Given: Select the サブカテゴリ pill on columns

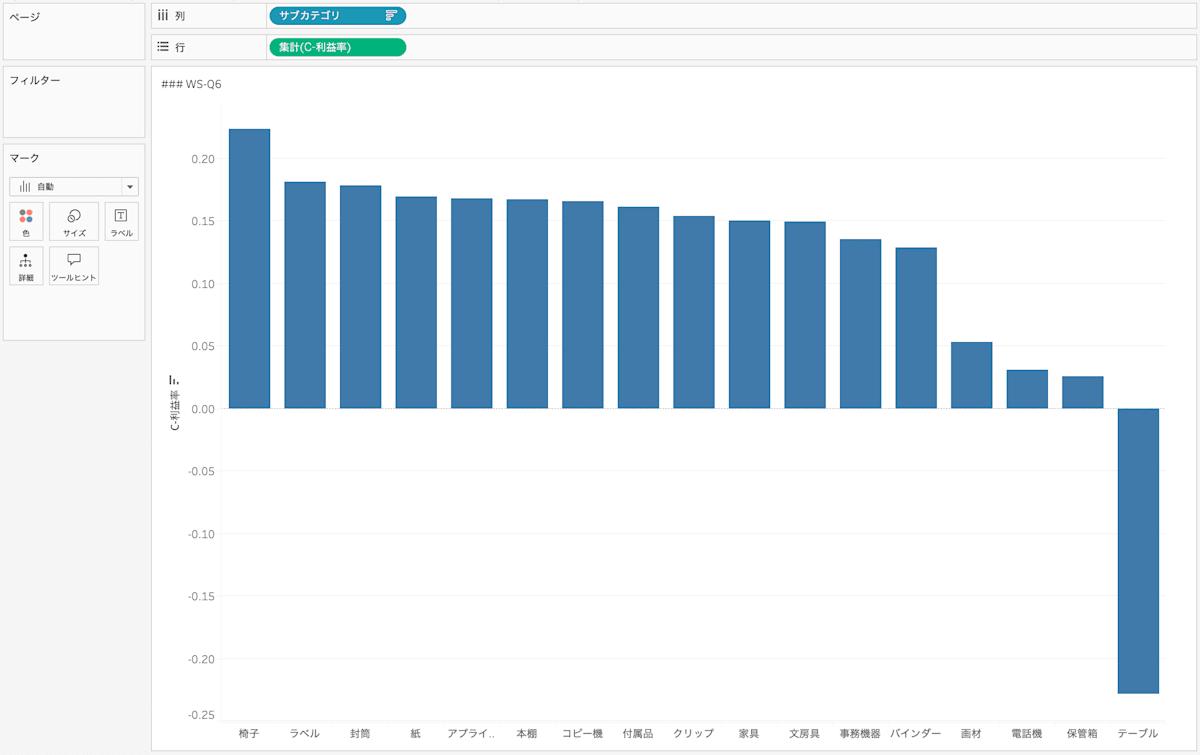Looking at the screenshot, I should pyautogui.click(x=338, y=15).
